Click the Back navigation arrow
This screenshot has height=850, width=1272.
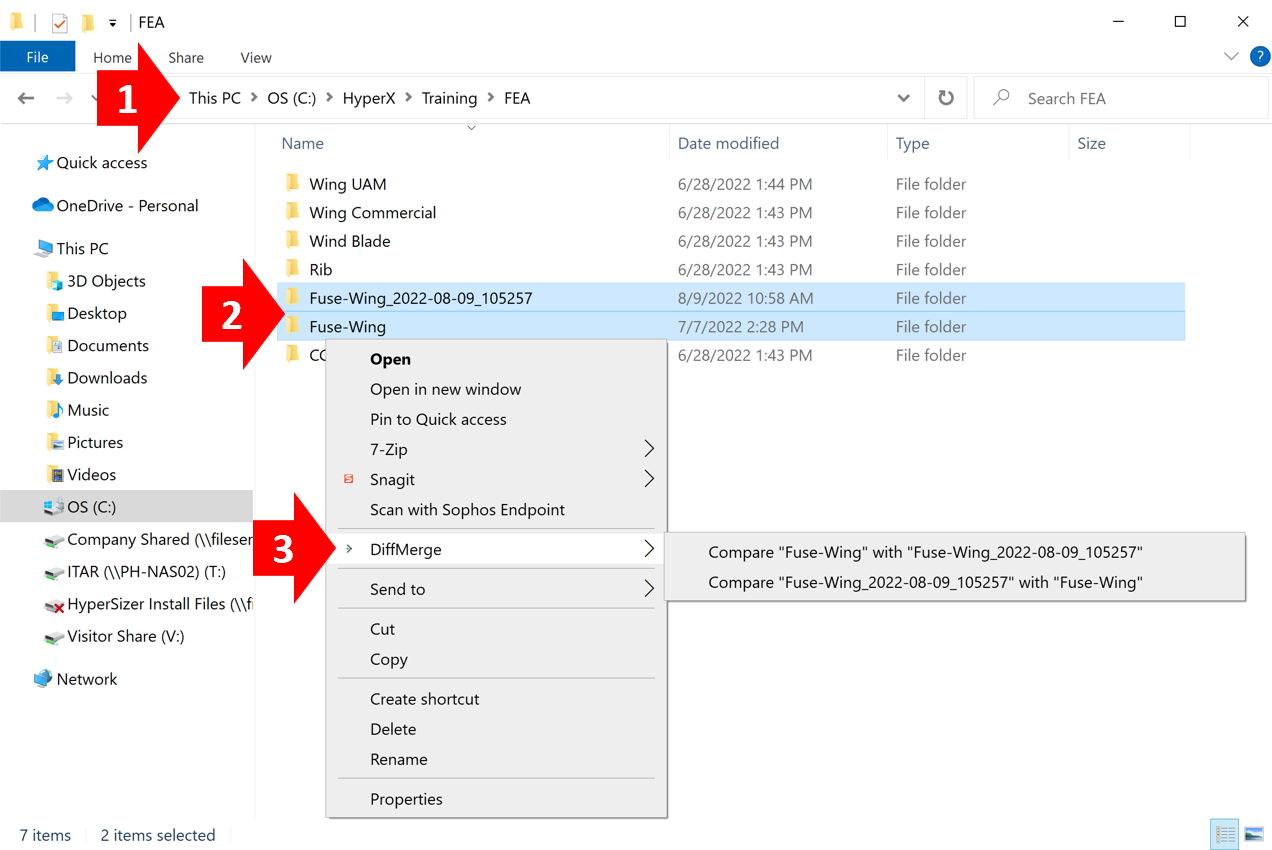point(26,98)
